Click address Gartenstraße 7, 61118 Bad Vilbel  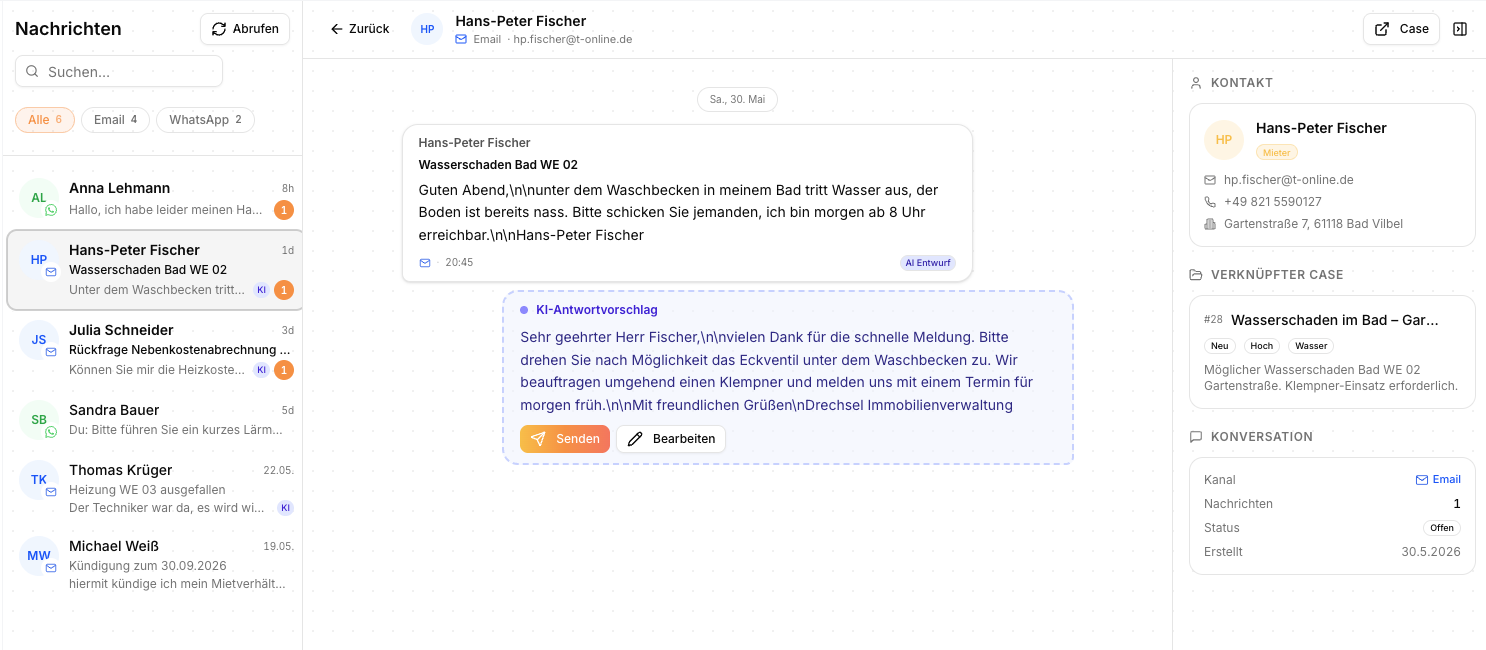[1313, 224]
